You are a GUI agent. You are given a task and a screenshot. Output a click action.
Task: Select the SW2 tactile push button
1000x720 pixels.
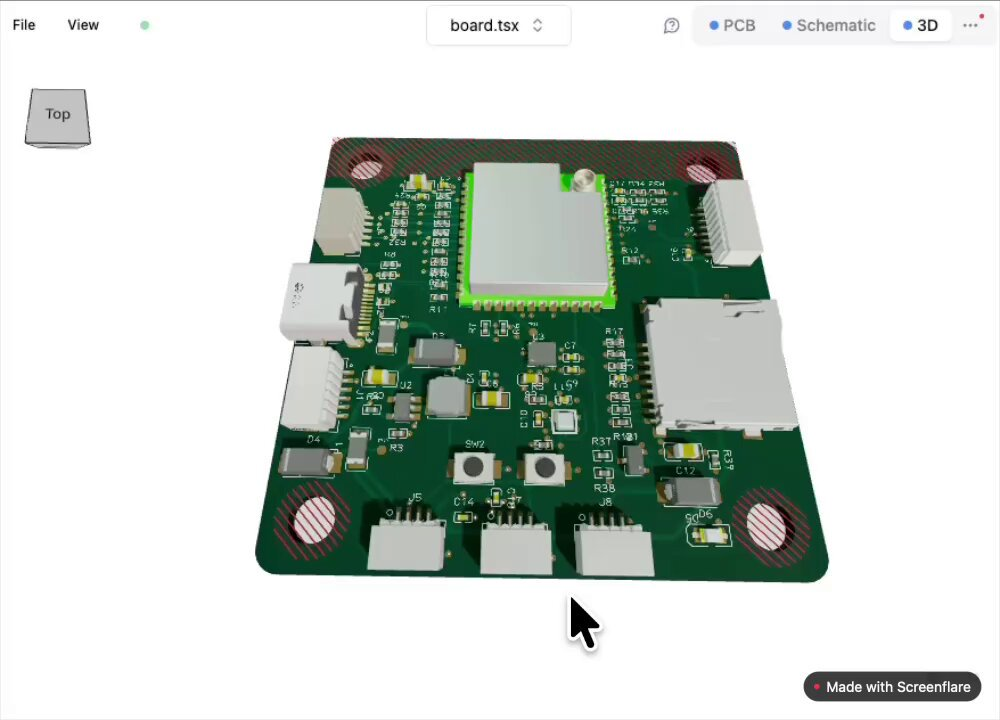[x=473, y=467]
